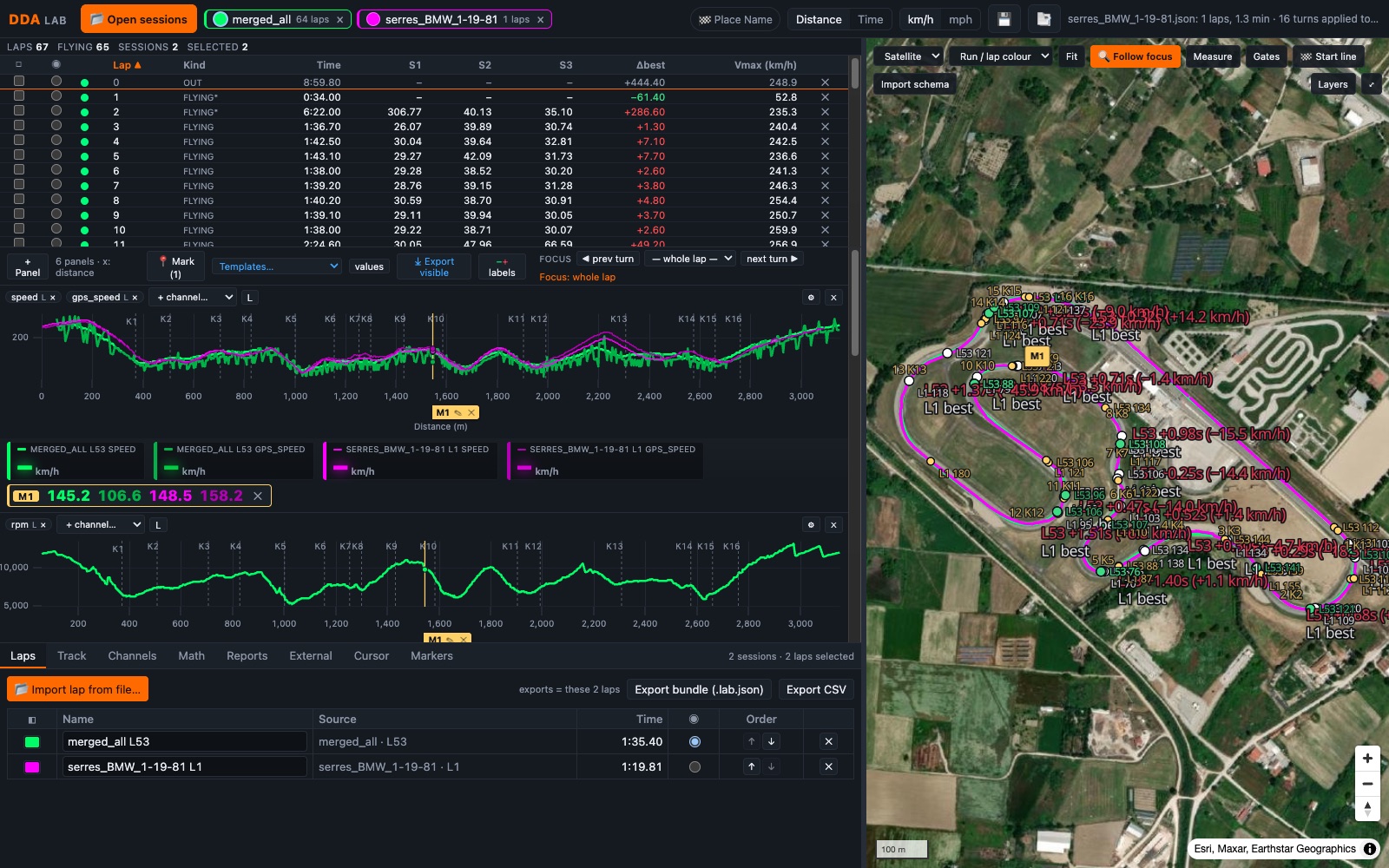Click Export bundle (.lab.json)
The image size is (1389, 868).
pyautogui.click(x=699, y=689)
